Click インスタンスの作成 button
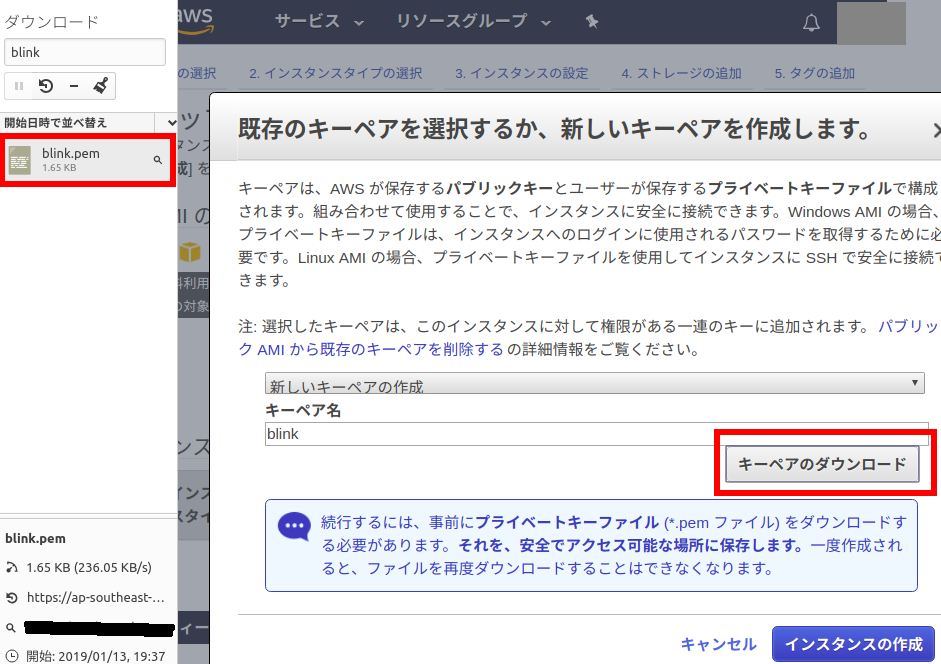The image size is (941, 664). pyautogui.click(x=853, y=644)
